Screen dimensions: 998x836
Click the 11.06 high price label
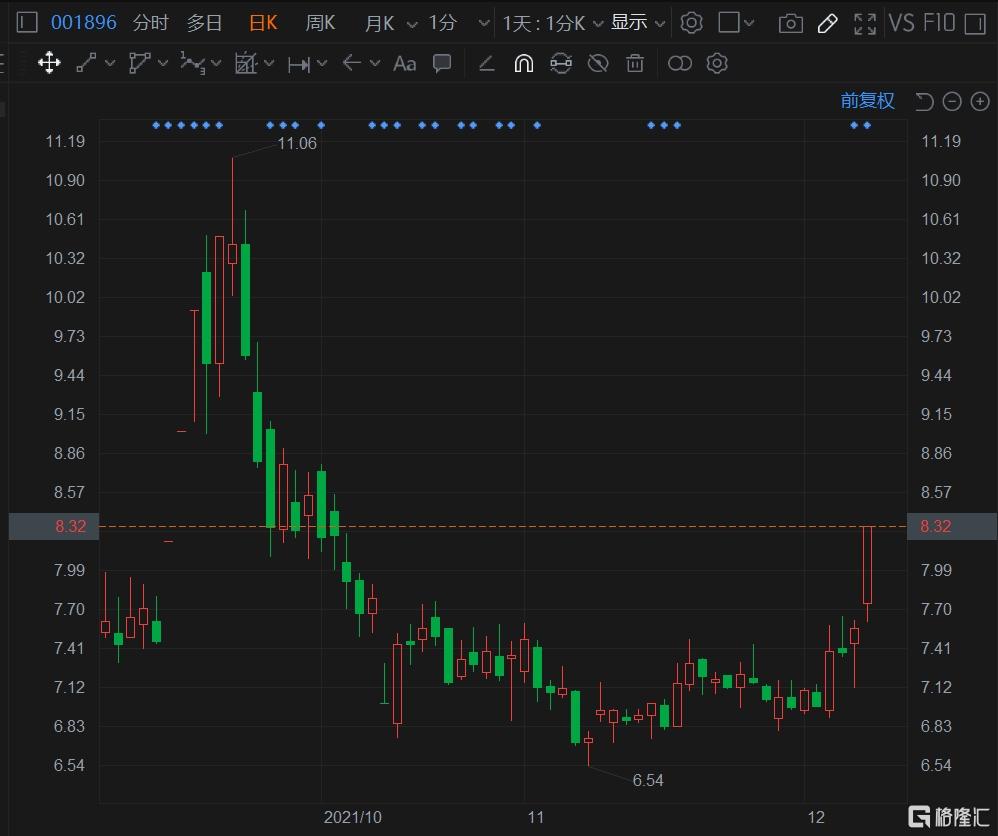click(x=297, y=143)
